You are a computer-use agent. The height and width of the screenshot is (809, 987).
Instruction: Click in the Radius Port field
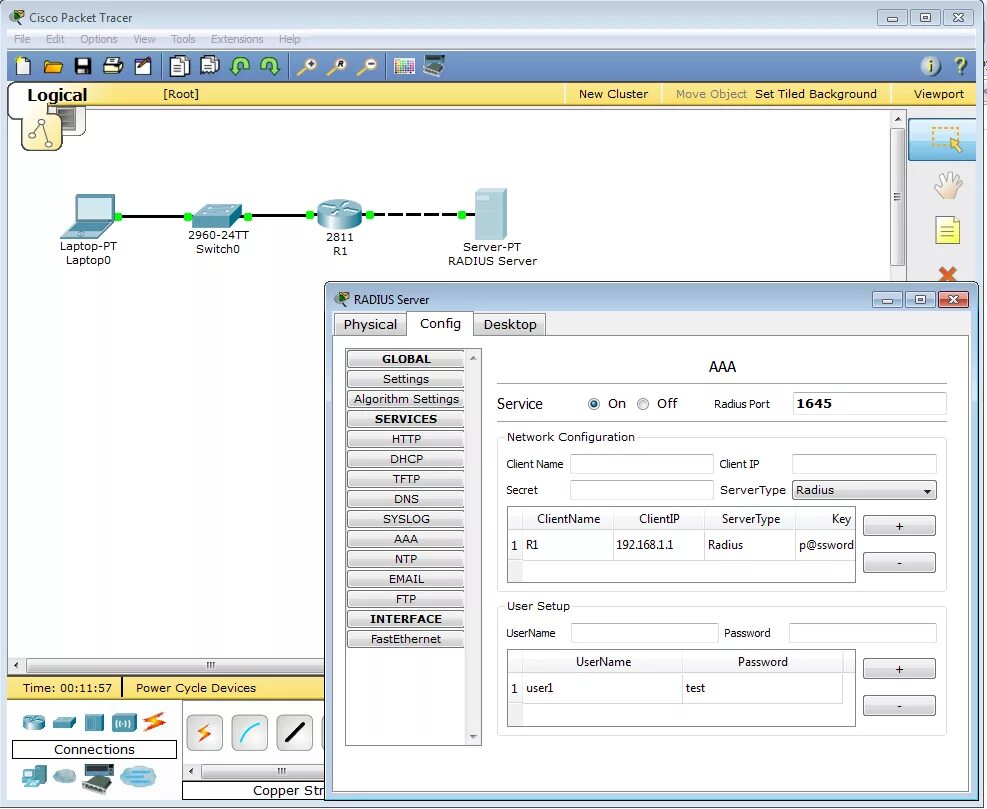click(x=869, y=404)
